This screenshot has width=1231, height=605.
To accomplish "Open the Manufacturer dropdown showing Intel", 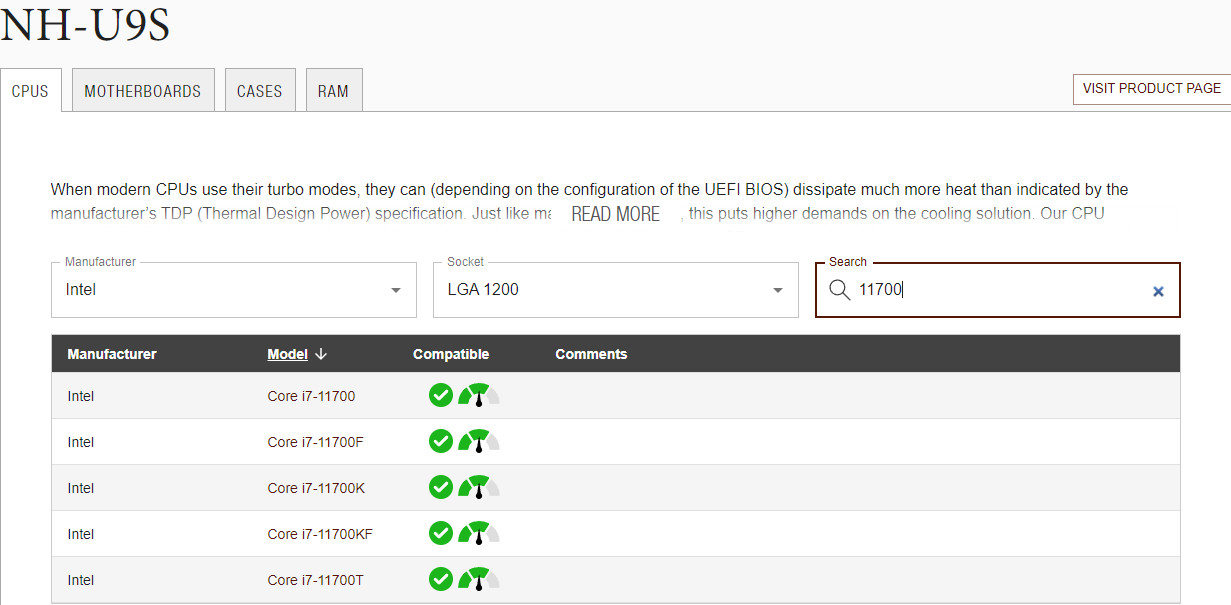I will point(233,290).
